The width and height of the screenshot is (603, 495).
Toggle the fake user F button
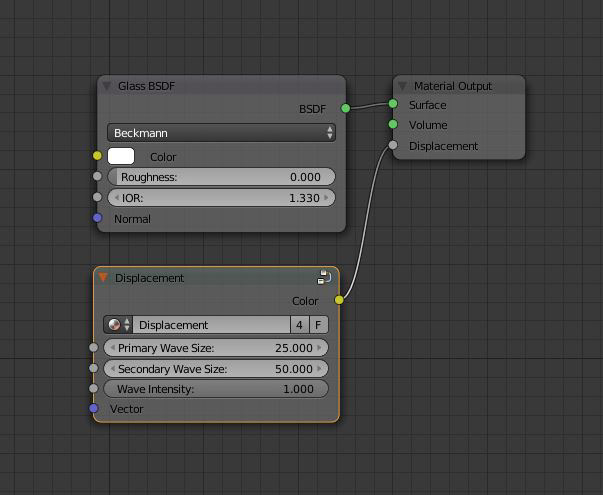coord(318,325)
